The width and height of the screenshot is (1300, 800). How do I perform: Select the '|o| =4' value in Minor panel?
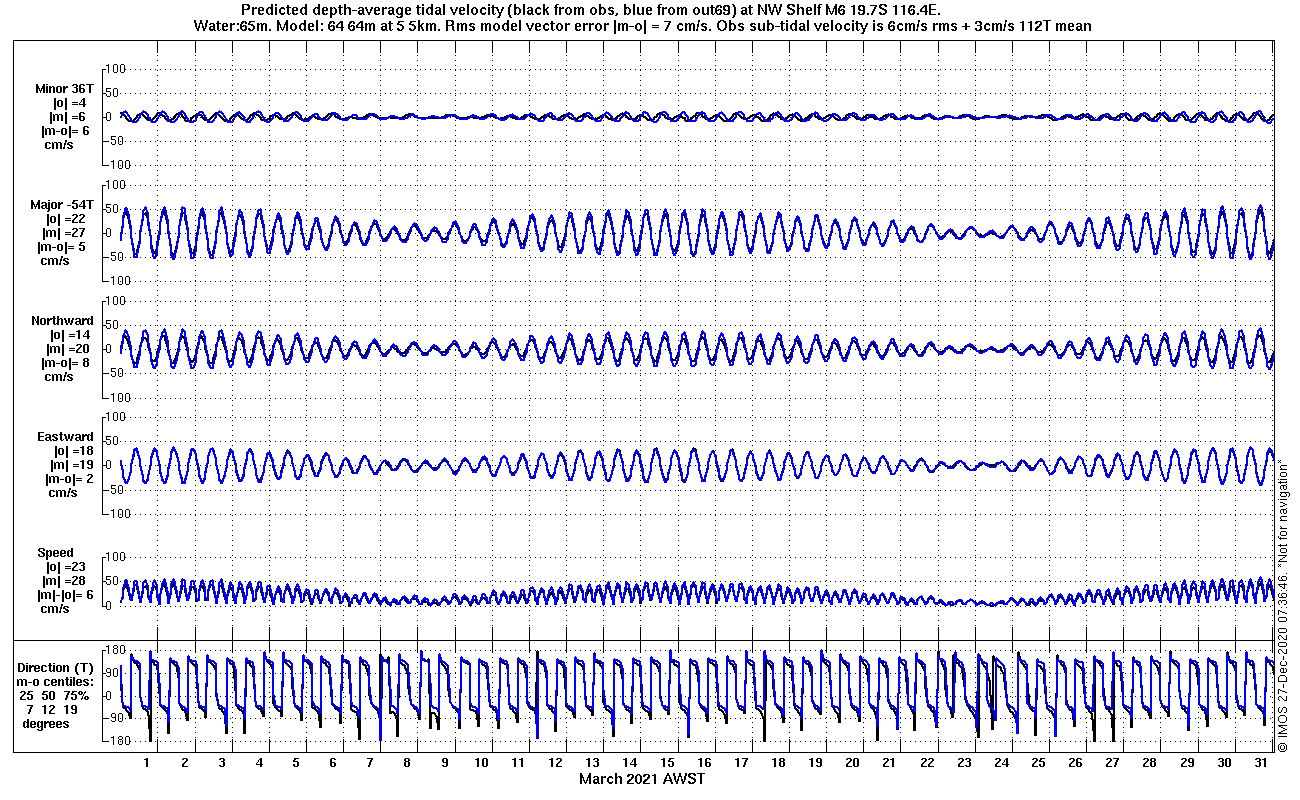click(x=69, y=102)
